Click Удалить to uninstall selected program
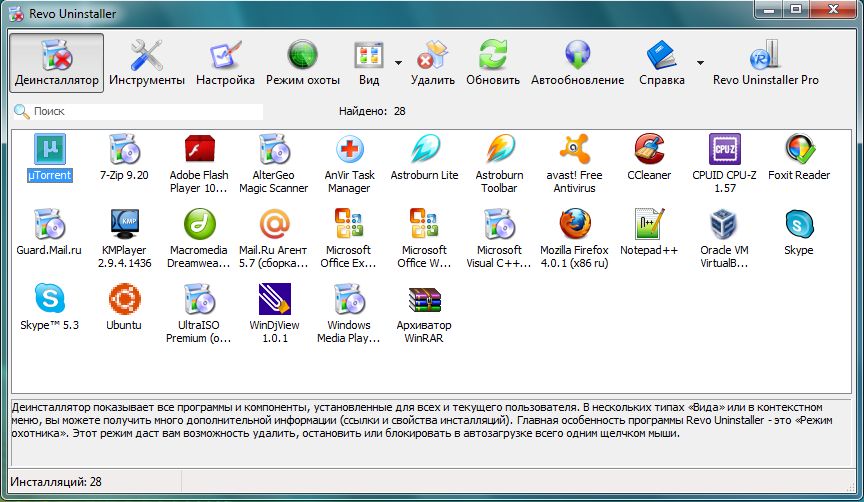Viewport: 864px width, 502px height. (433, 63)
